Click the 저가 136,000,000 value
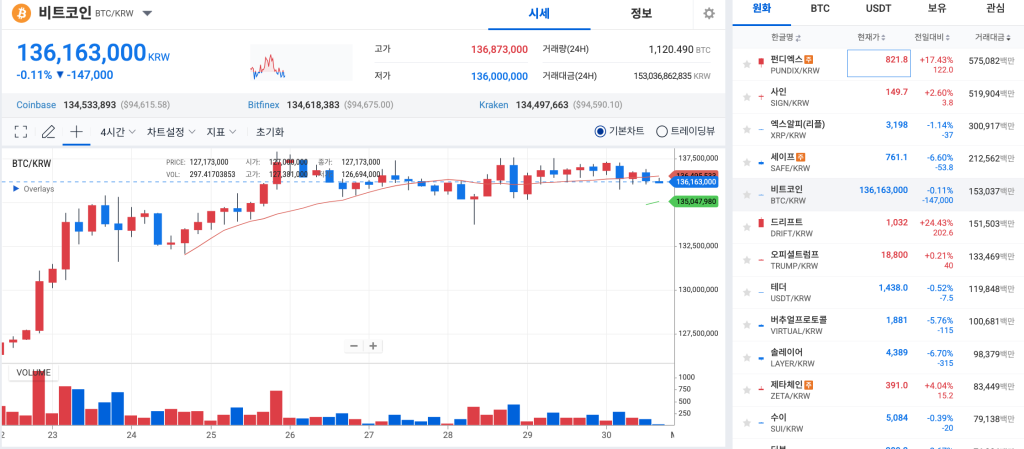1024x449 pixels. pos(500,76)
